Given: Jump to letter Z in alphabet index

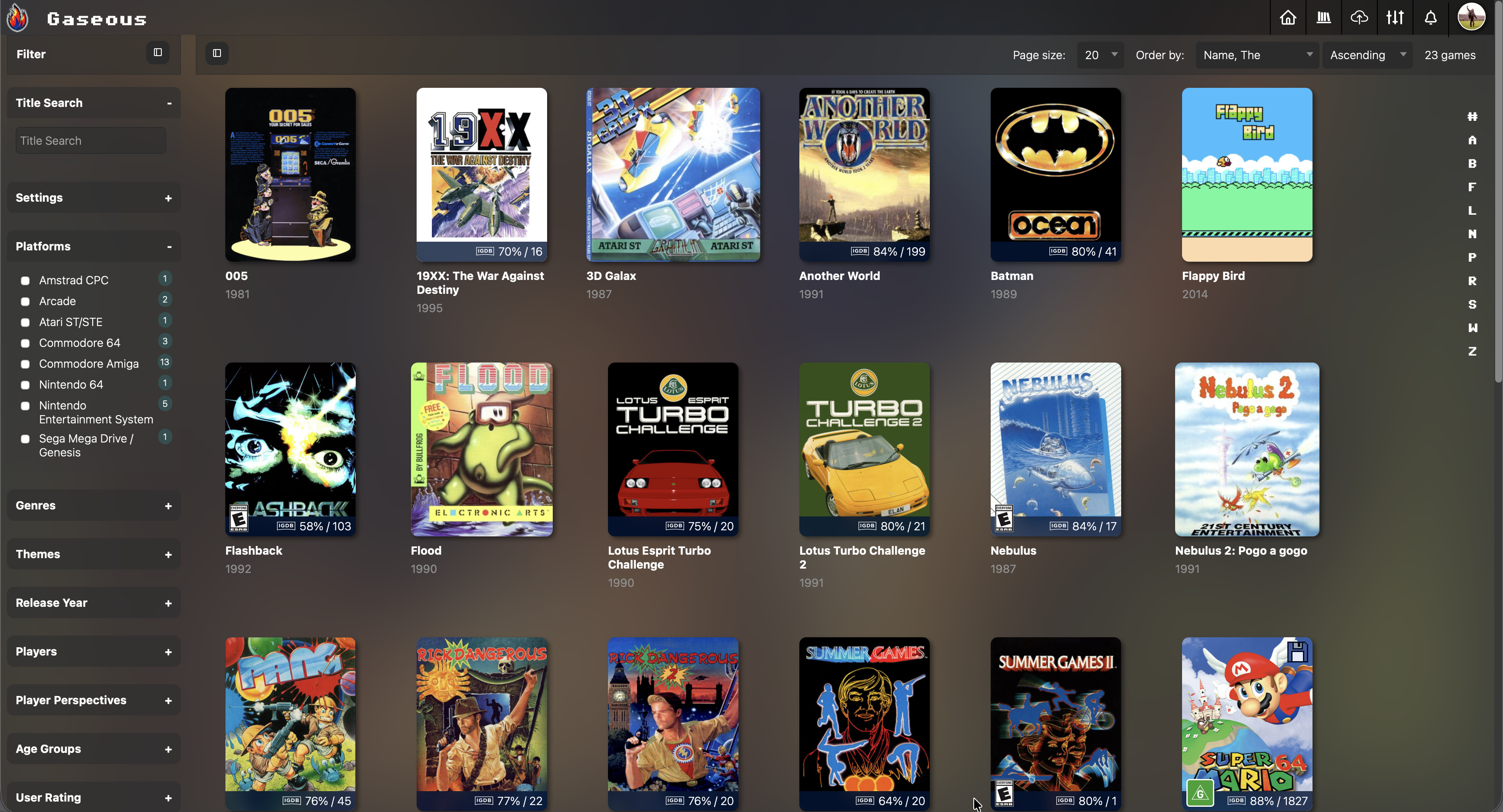Looking at the screenshot, I should pos(1472,351).
